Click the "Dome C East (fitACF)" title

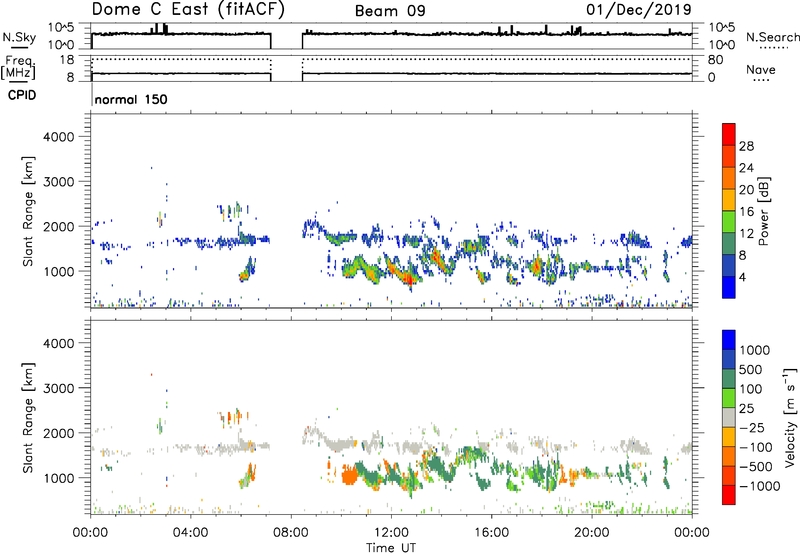(187, 10)
